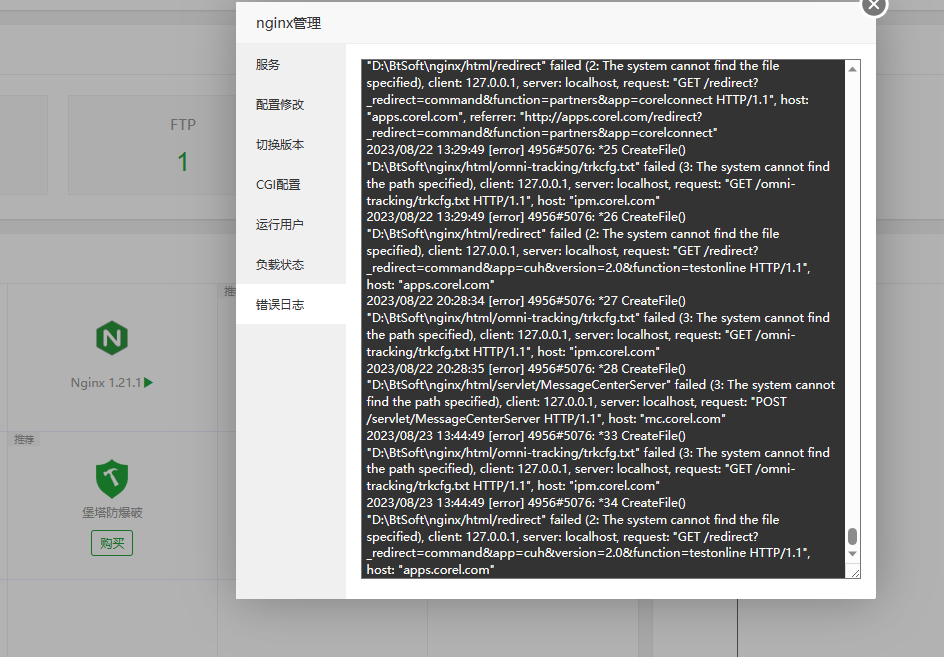Click the MessageCenterServer failed path line

tap(601, 385)
